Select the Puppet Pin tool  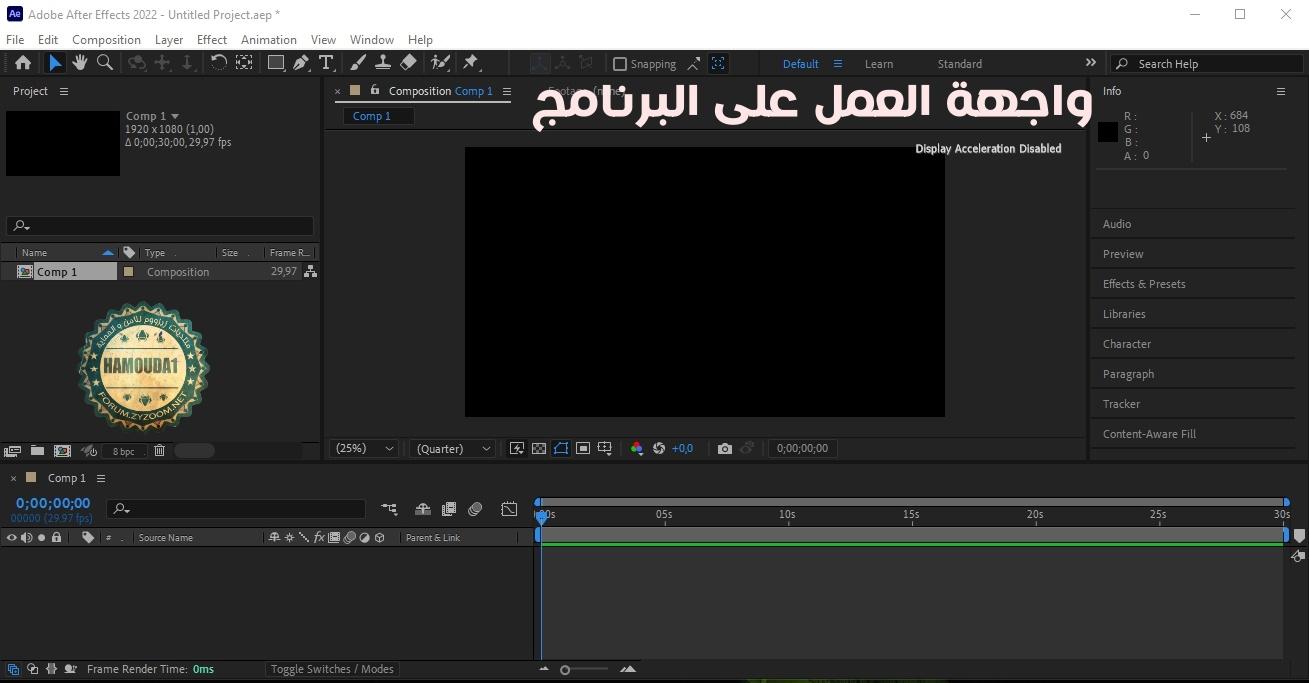(x=471, y=63)
